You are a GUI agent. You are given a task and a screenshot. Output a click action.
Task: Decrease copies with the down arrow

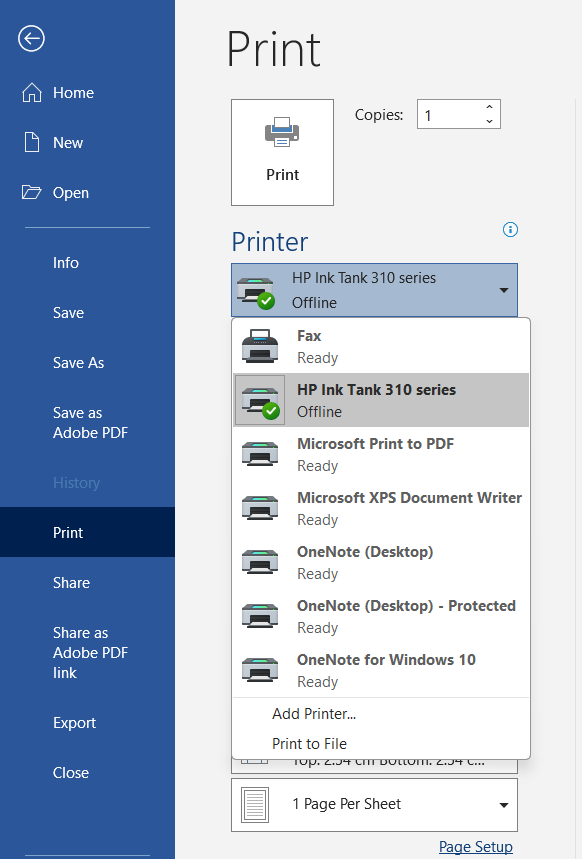(489, 121)
